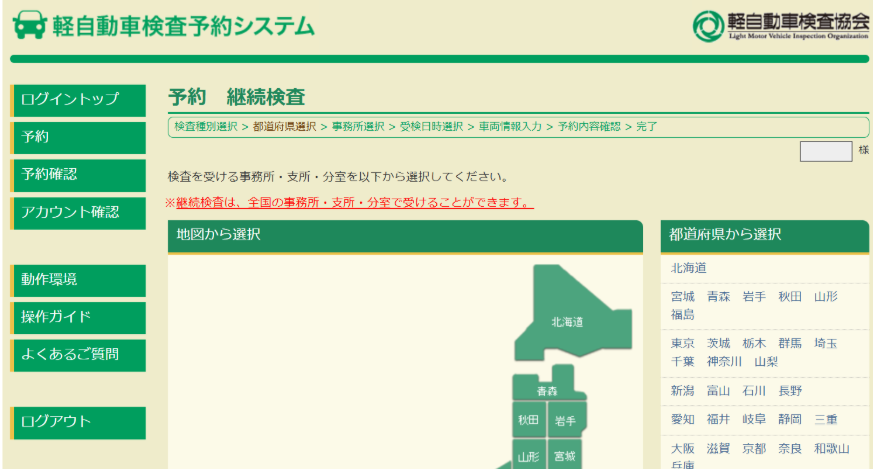Click 秋田 in the prefecture list

pos(790,296)
